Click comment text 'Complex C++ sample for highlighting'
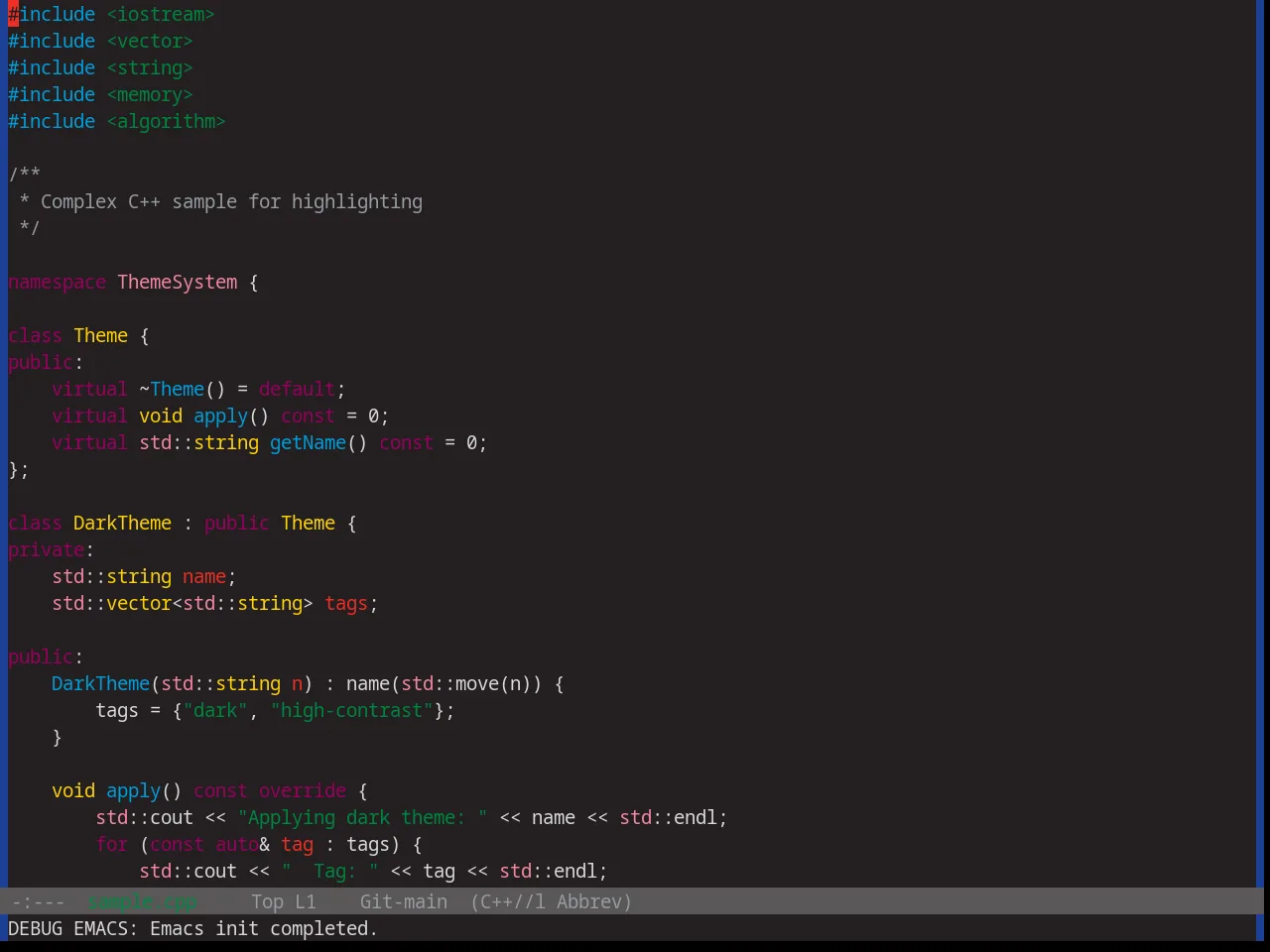The image size is (1270, 952). [231, 201]
